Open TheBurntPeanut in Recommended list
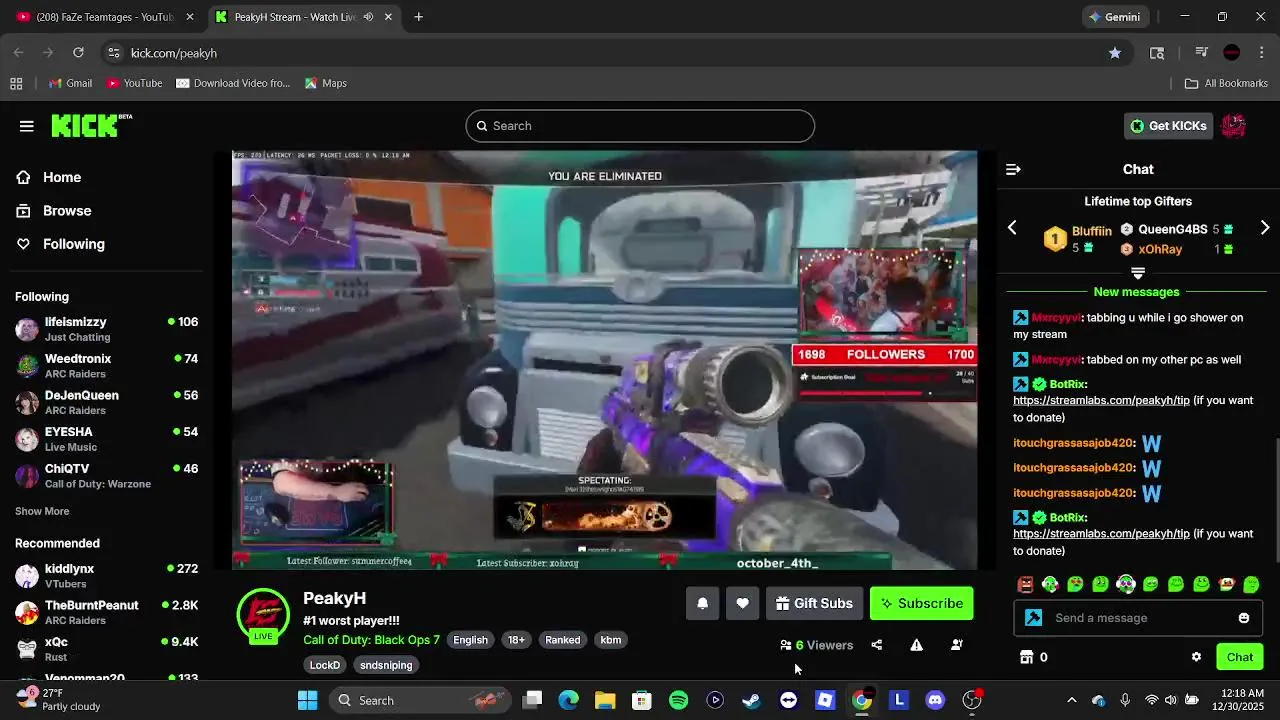The image size is (1280, 720). [x=107, y=612]
